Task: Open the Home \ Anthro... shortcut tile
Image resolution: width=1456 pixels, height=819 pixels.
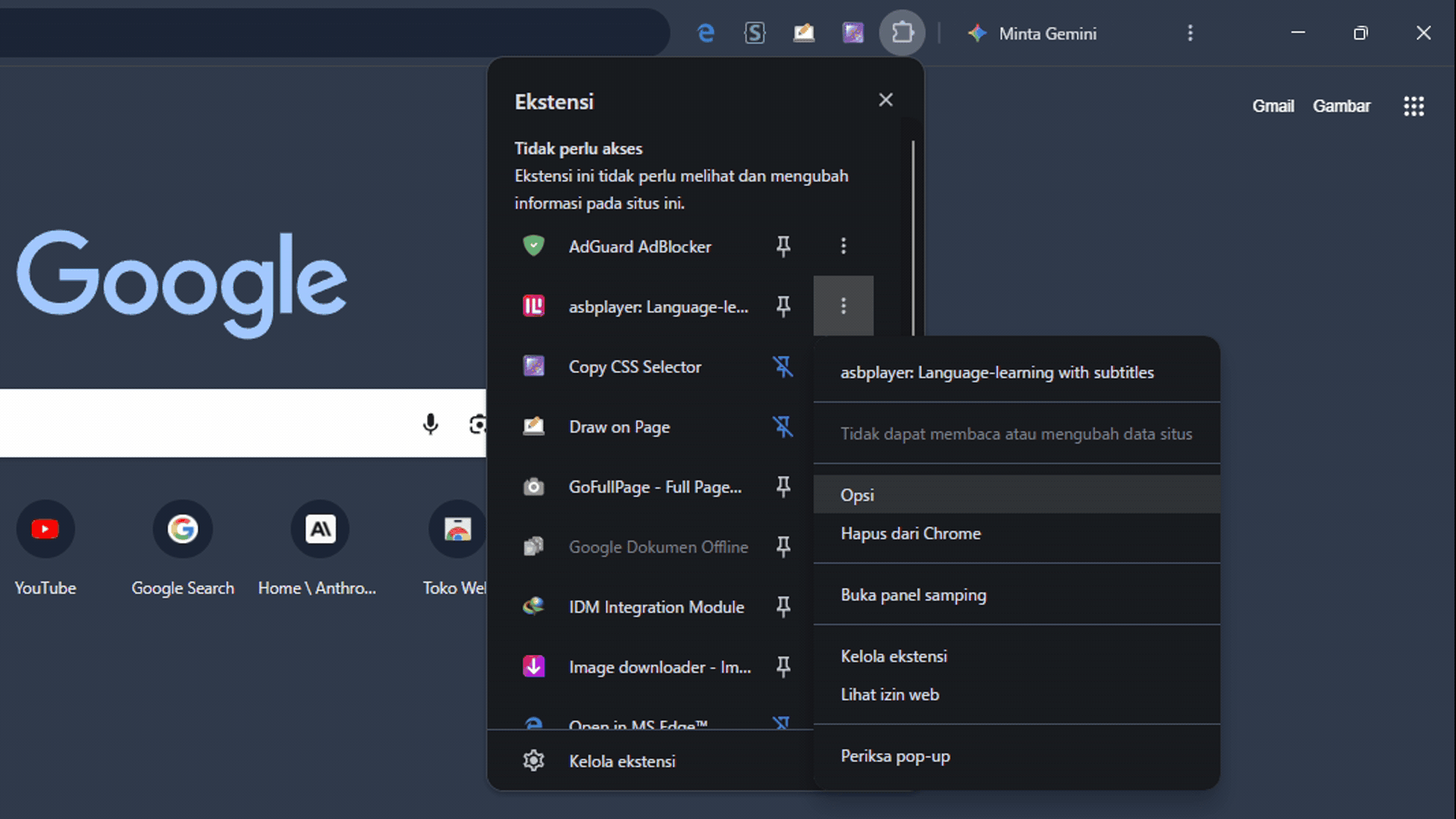Action: point(318,549)
